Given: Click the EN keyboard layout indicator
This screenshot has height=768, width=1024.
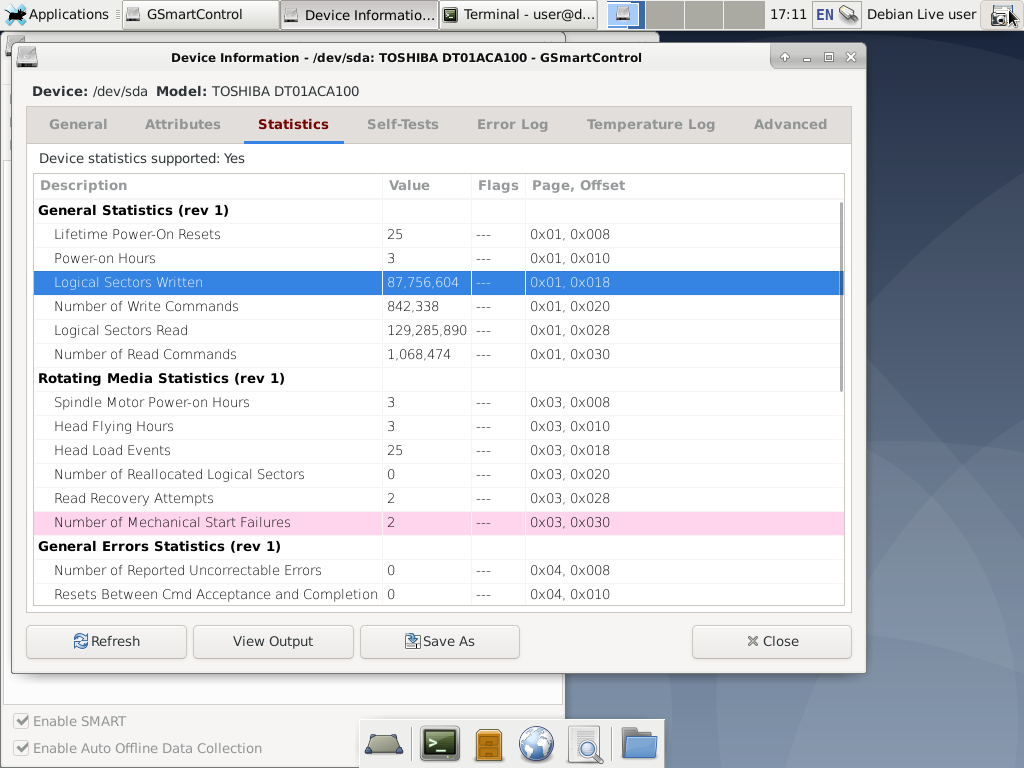Looking at the screenshot, I should (825, 14).
